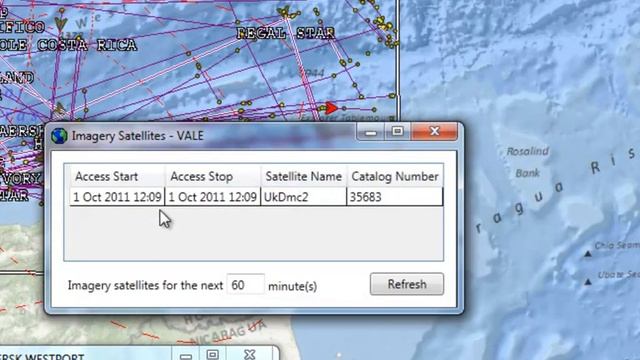This screenshot has height=360, width=640.
Task: Close the WESTPORT window at the bottom
Action: (x=250, y=354)
